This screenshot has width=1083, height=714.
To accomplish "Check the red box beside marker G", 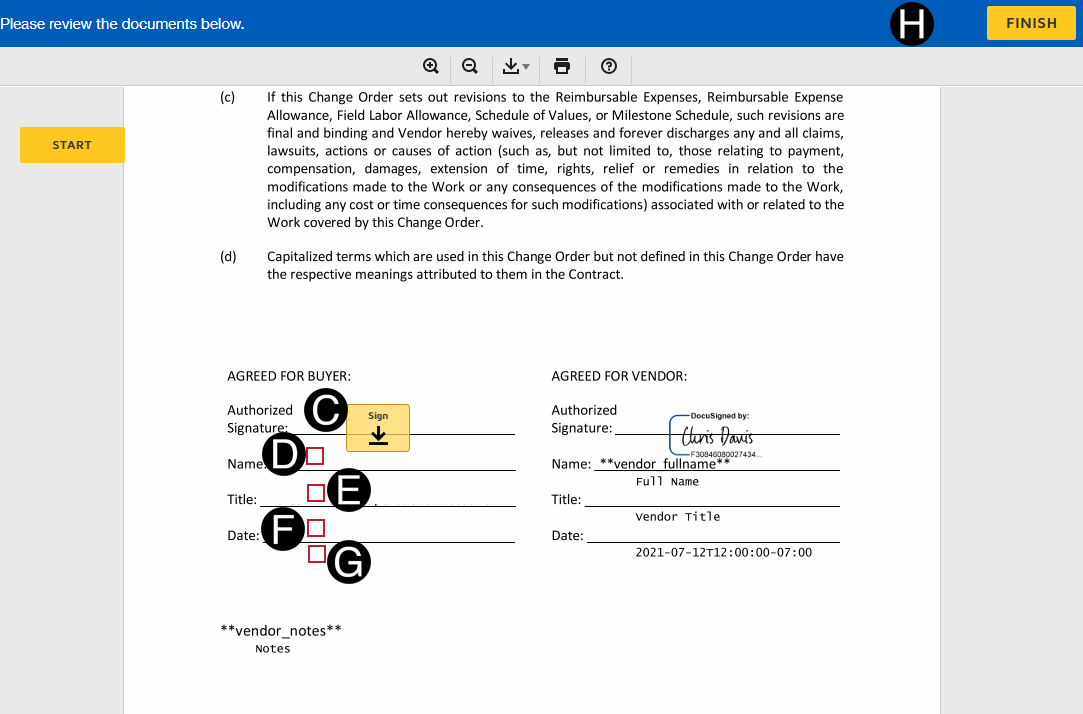I will 316,554.
